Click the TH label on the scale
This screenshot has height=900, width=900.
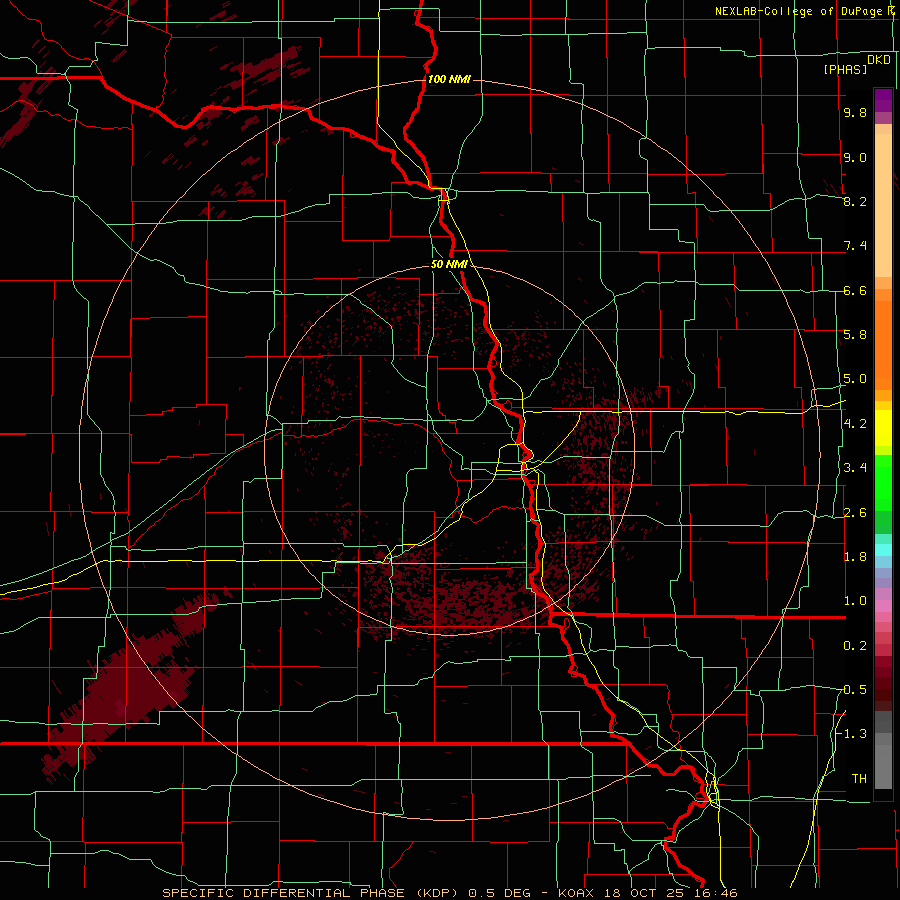pyautogui.click(x=859, y=778)
